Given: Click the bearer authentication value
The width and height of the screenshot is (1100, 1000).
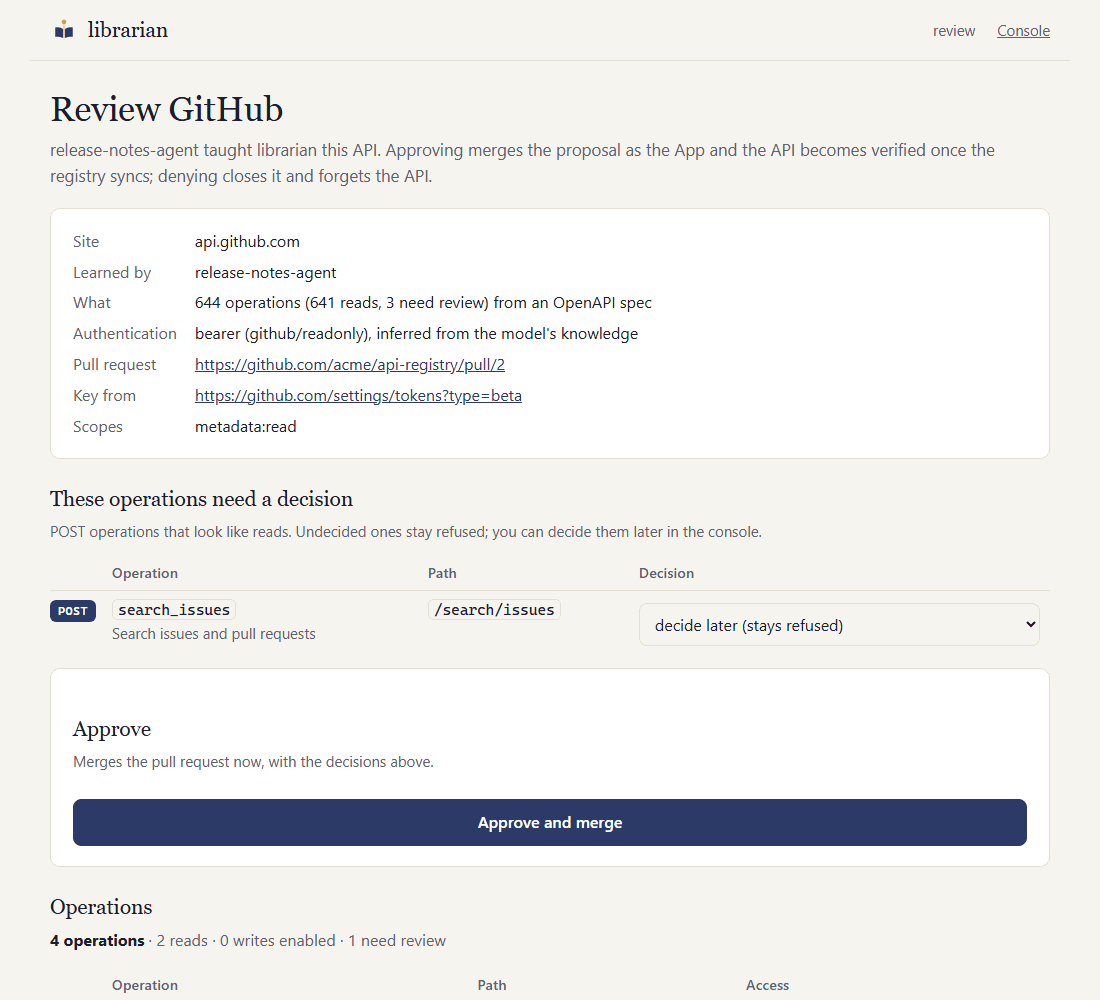Looking at the screenshot, I should [416, 333].
